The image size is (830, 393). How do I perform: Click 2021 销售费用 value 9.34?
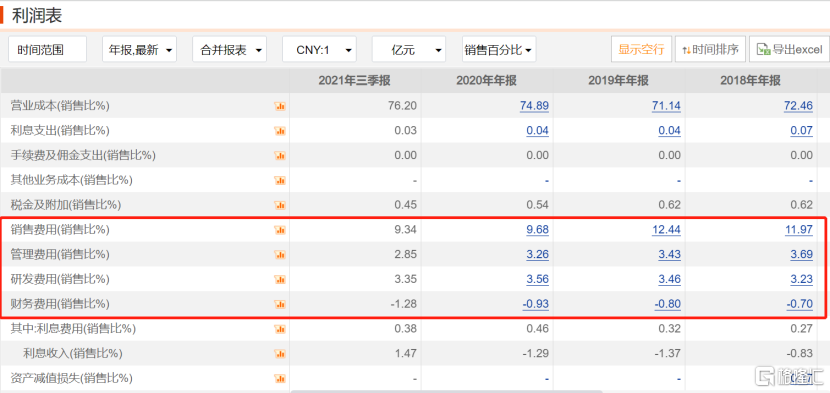point(405,230)
